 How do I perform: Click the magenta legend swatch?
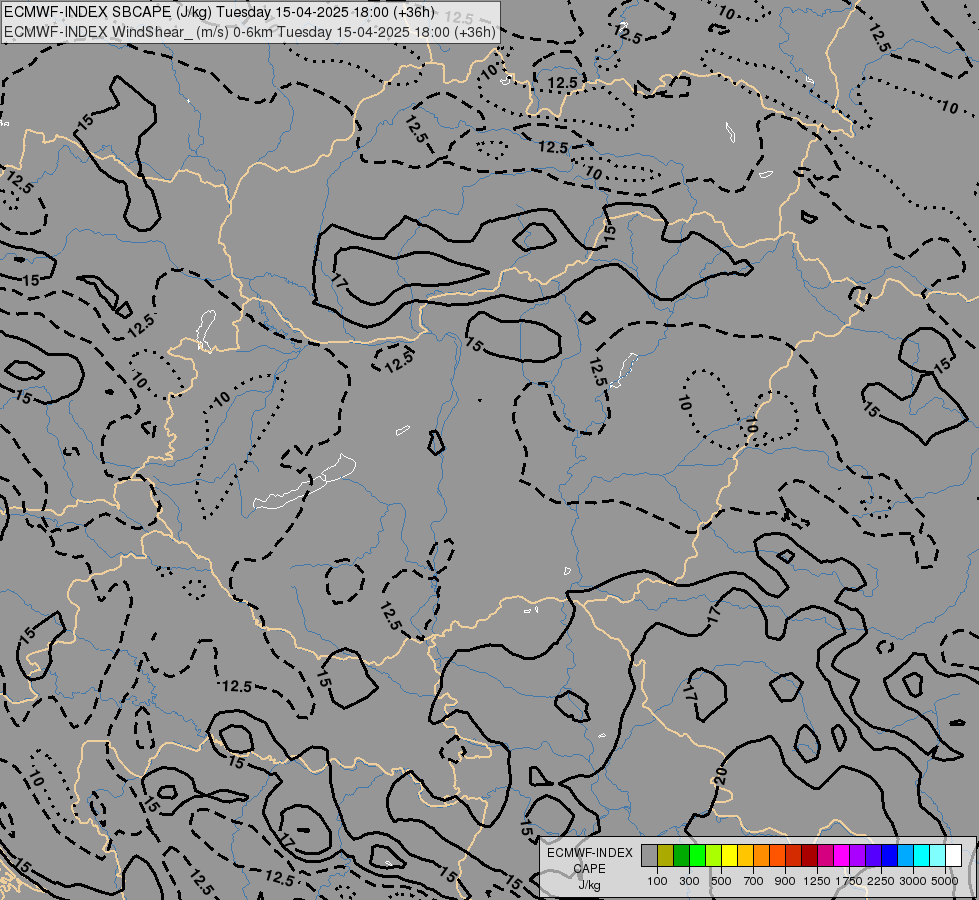click(842, 856)
